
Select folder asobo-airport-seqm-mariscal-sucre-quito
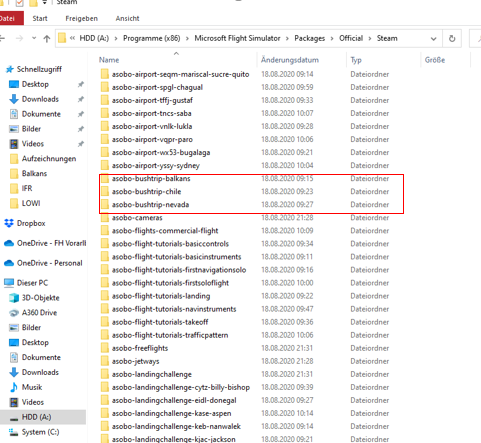point(180,74)
